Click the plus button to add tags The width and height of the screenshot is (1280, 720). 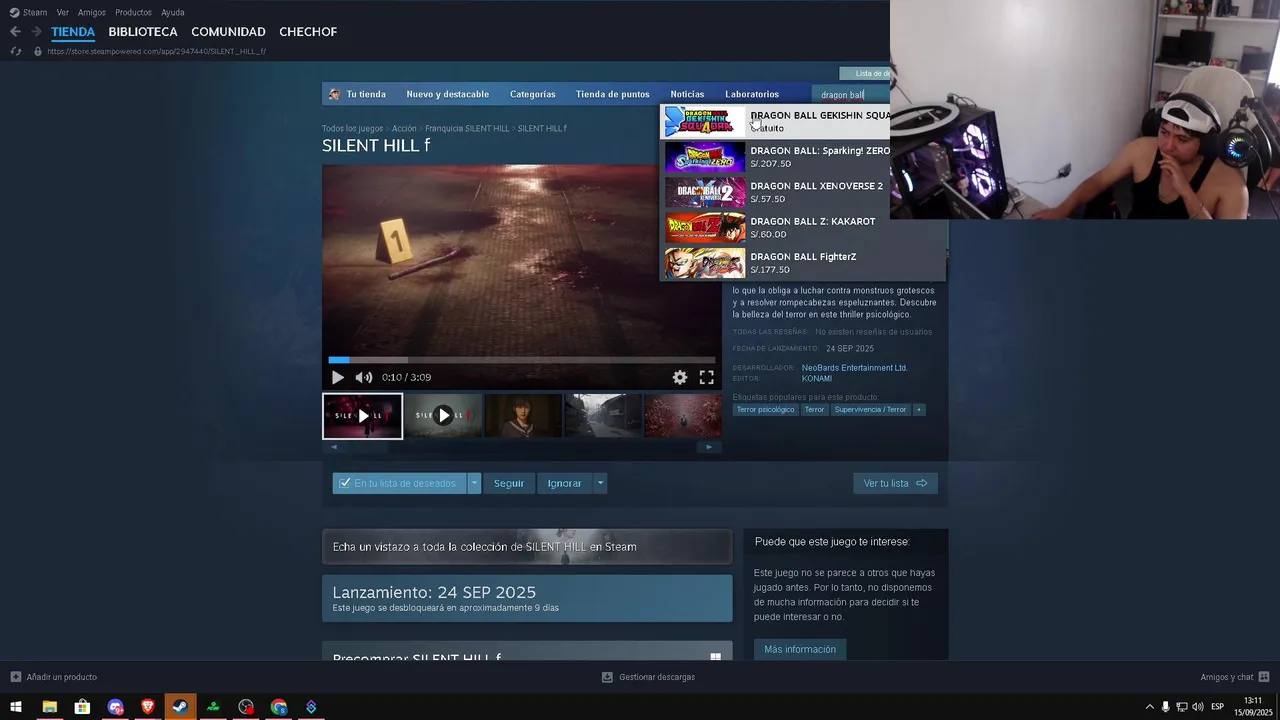[919, 410]
